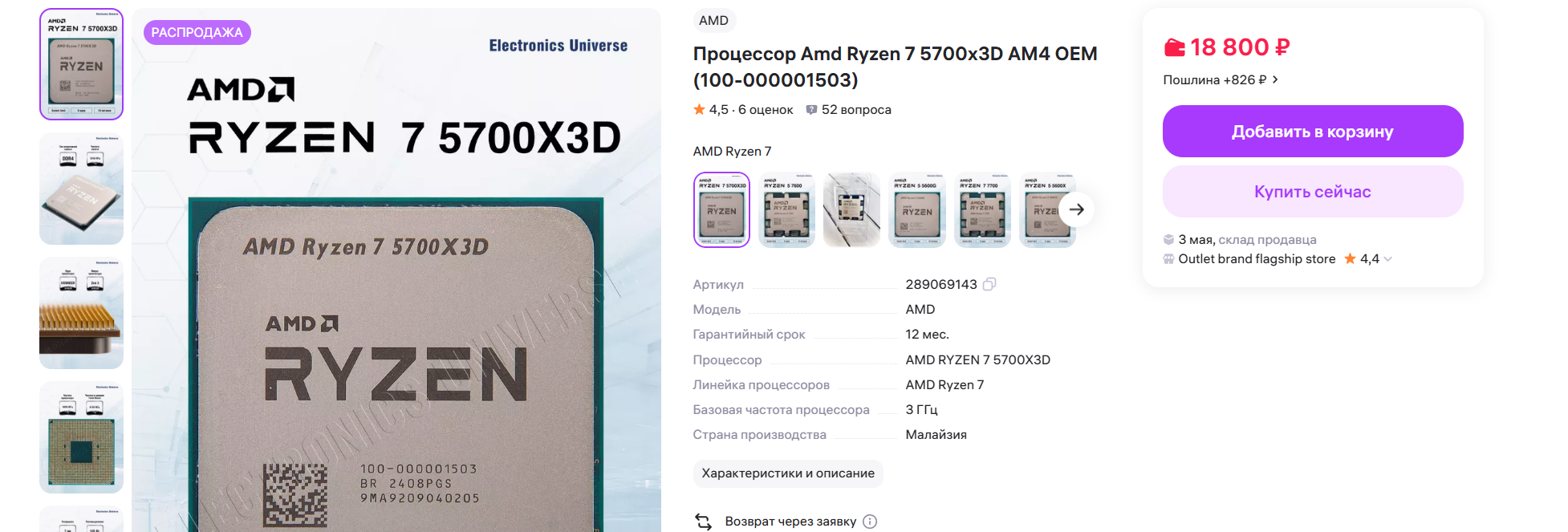This screenshot has height=532, width=1568.
Task: Select the Ryzen 5 7600 variant
Action: pyautogui.click(x=786, y=210)
